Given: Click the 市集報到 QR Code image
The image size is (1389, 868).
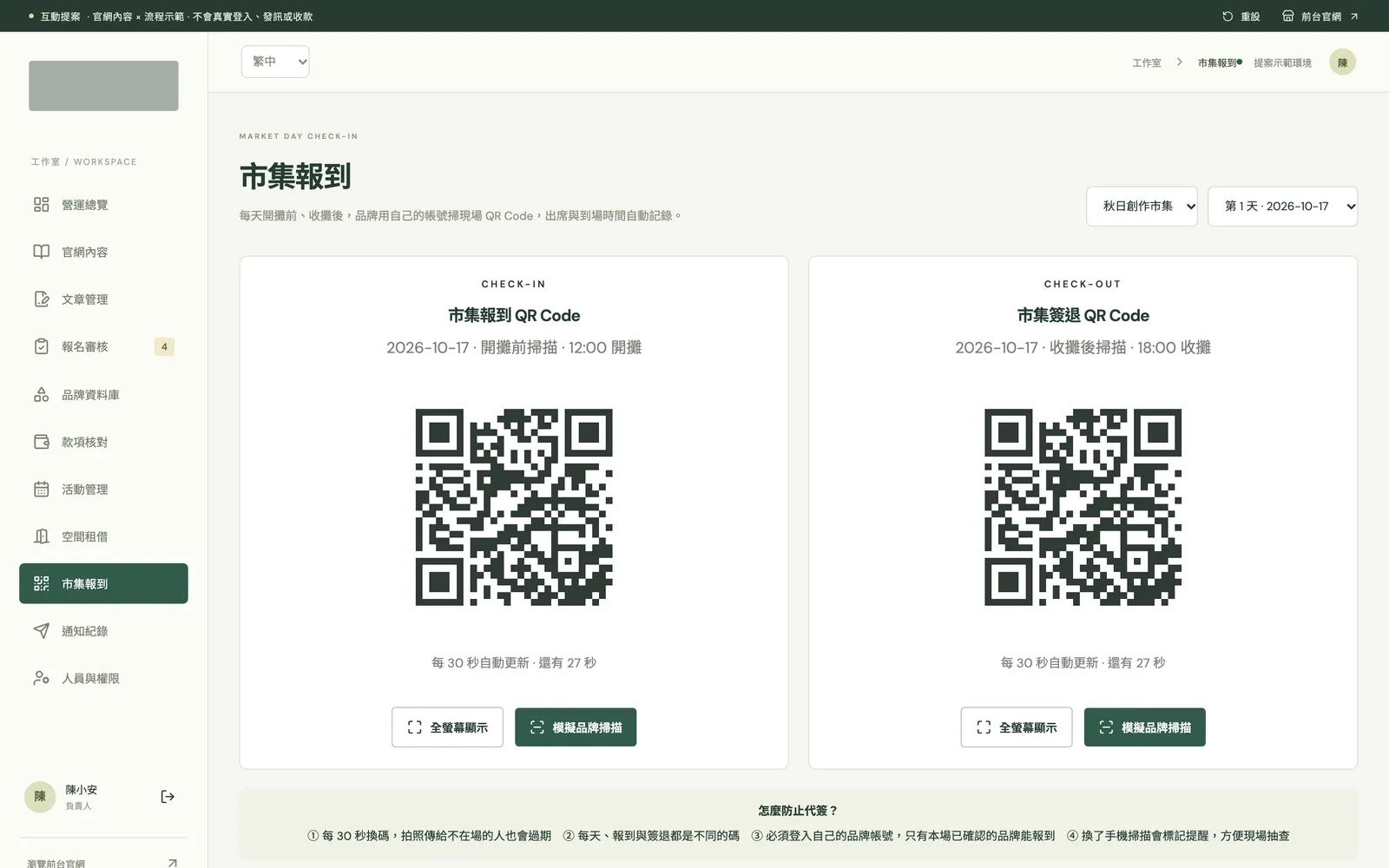Looking at the screenshot, I should tap(514, 507).
